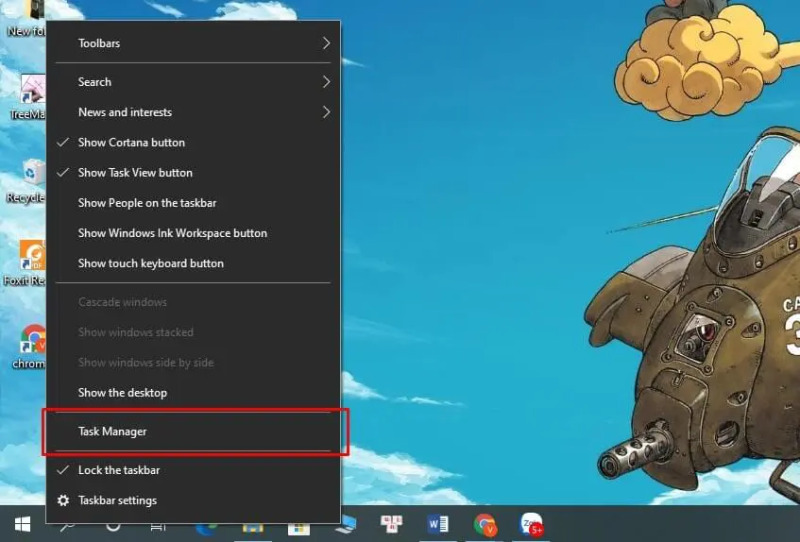Viewport: 800px width, 542px height.
Task: Toggle Lock the taskbar option
Action: click(193, 470)
